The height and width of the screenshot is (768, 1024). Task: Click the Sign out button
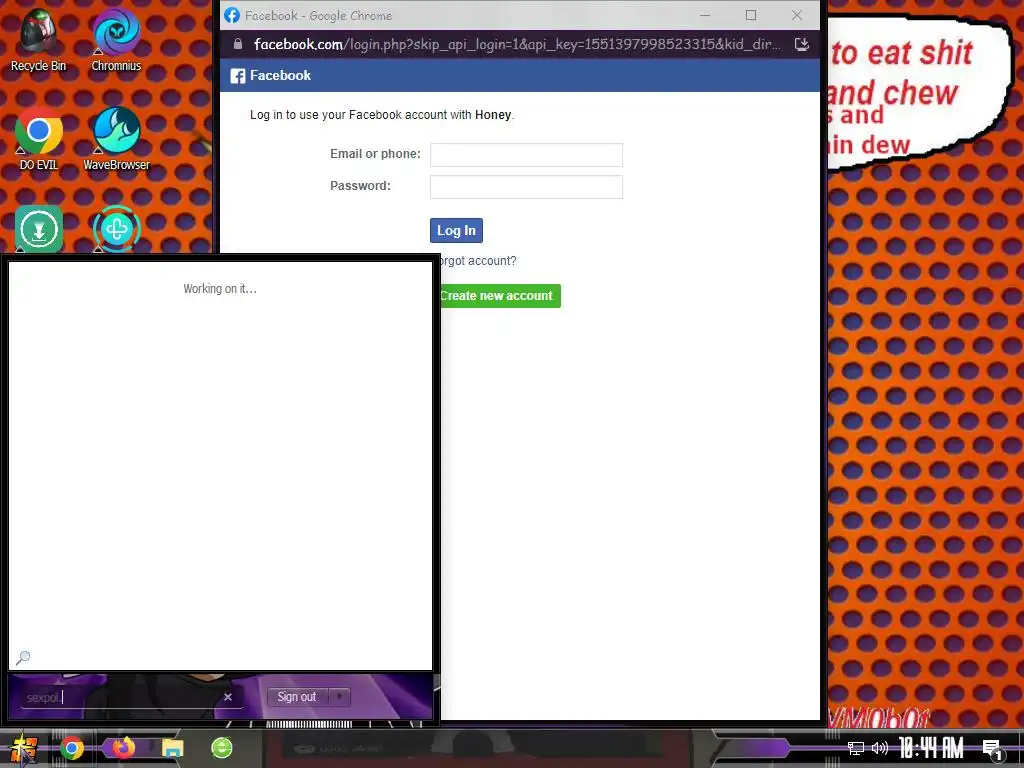[296, 696]
